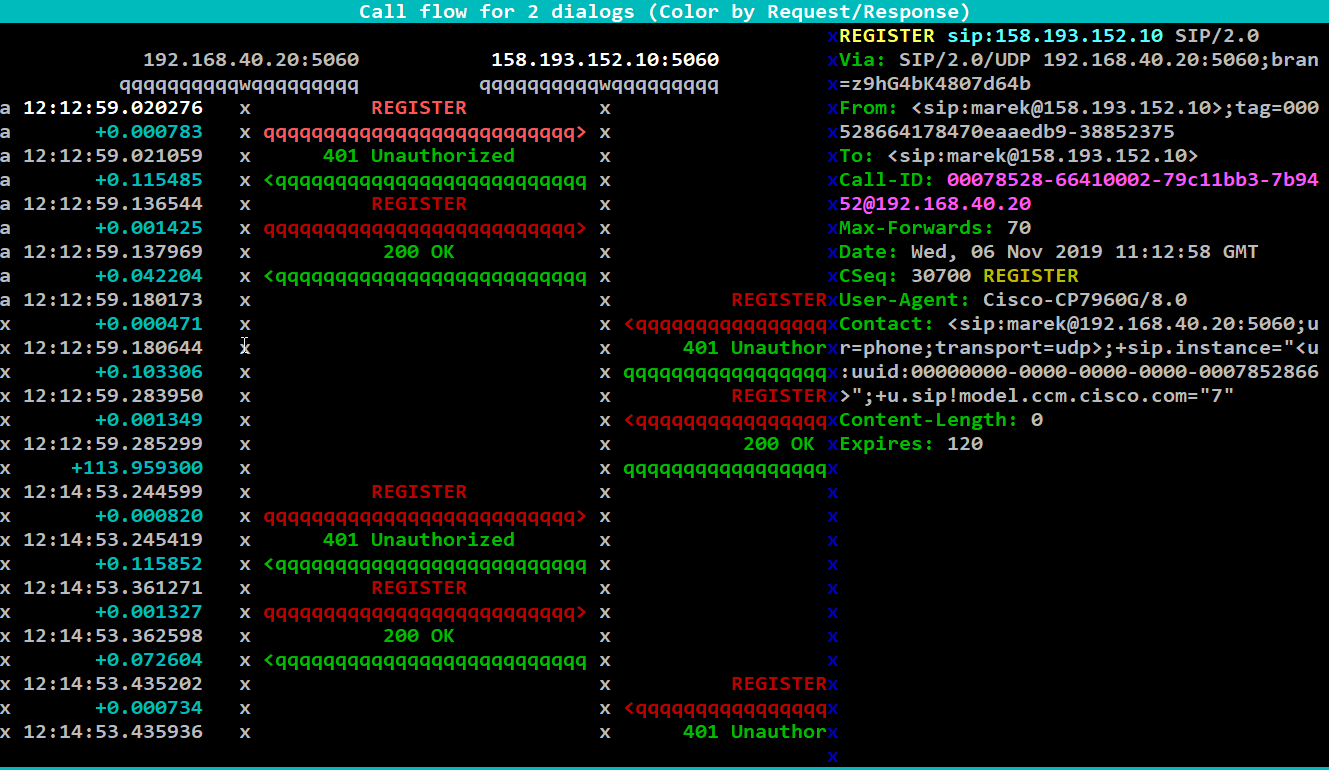Select the first REGISTER message arrow
Viewport: 1329px width, 770px height.
pos(419,107)
